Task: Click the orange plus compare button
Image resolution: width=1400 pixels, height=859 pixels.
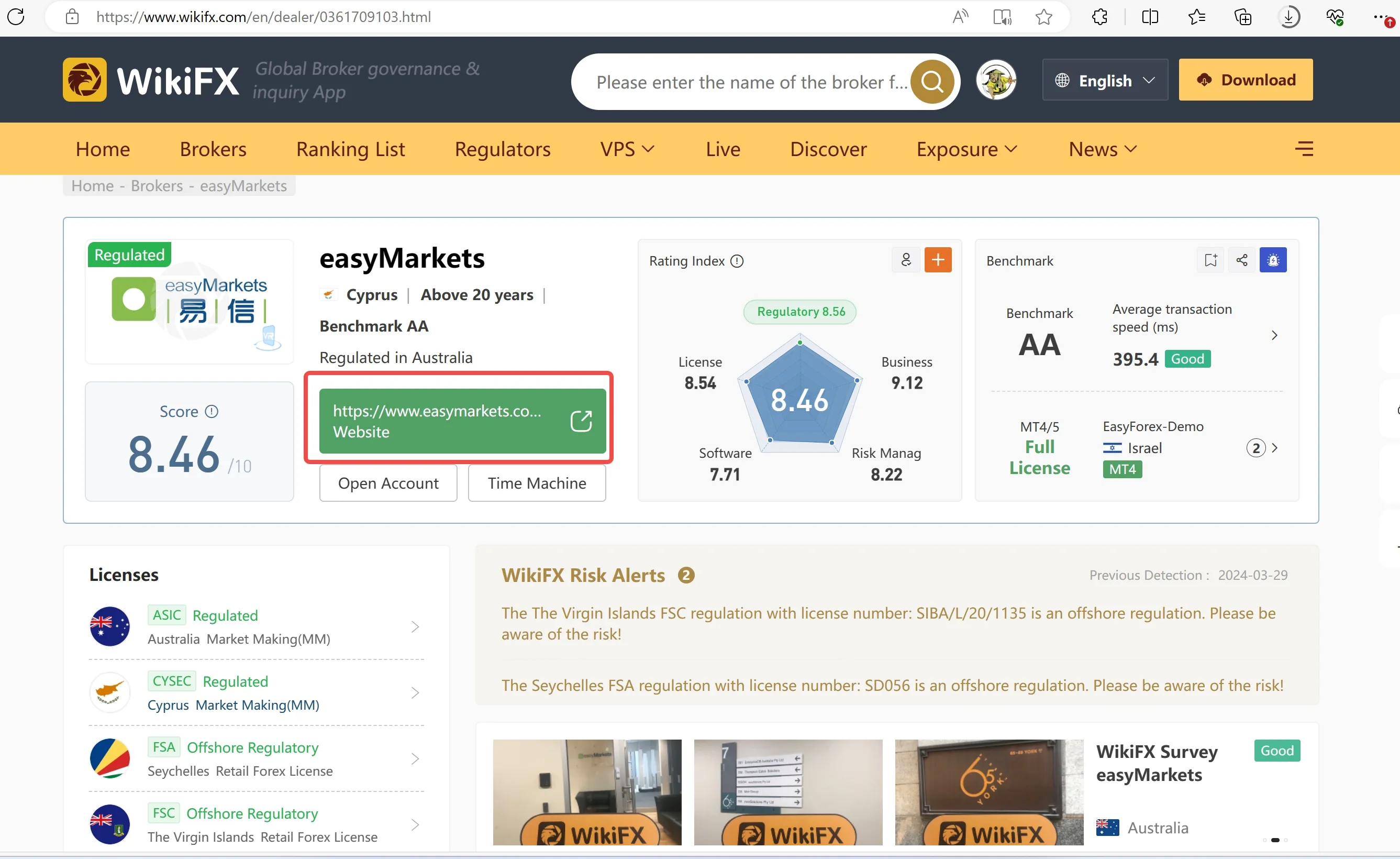Action: (x=938, y=260)
